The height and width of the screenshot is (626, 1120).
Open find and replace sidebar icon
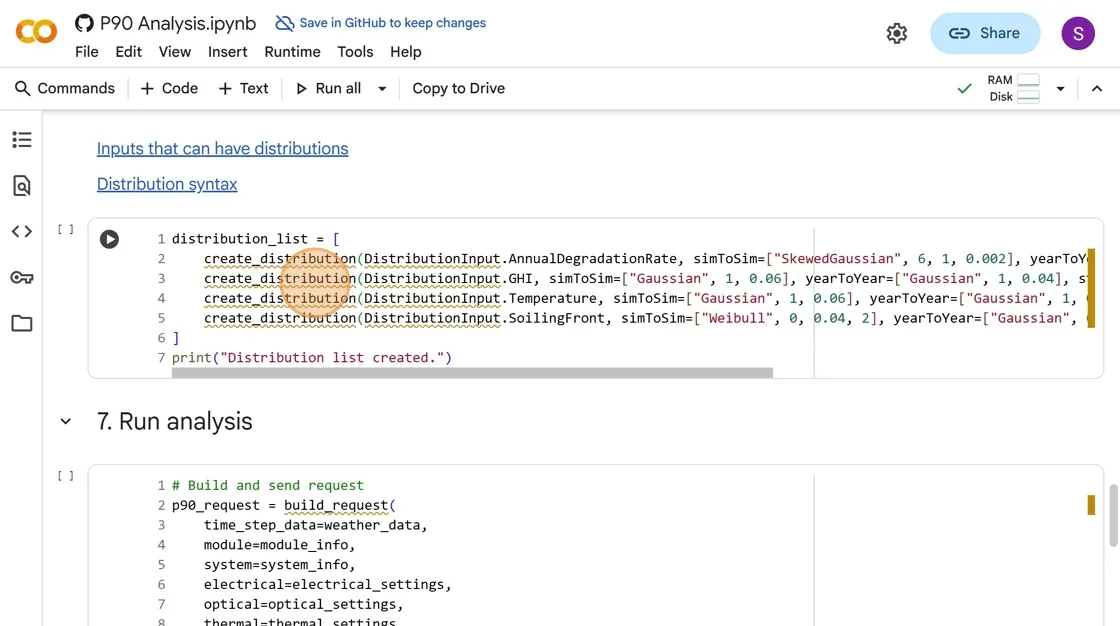pos(22,185)
